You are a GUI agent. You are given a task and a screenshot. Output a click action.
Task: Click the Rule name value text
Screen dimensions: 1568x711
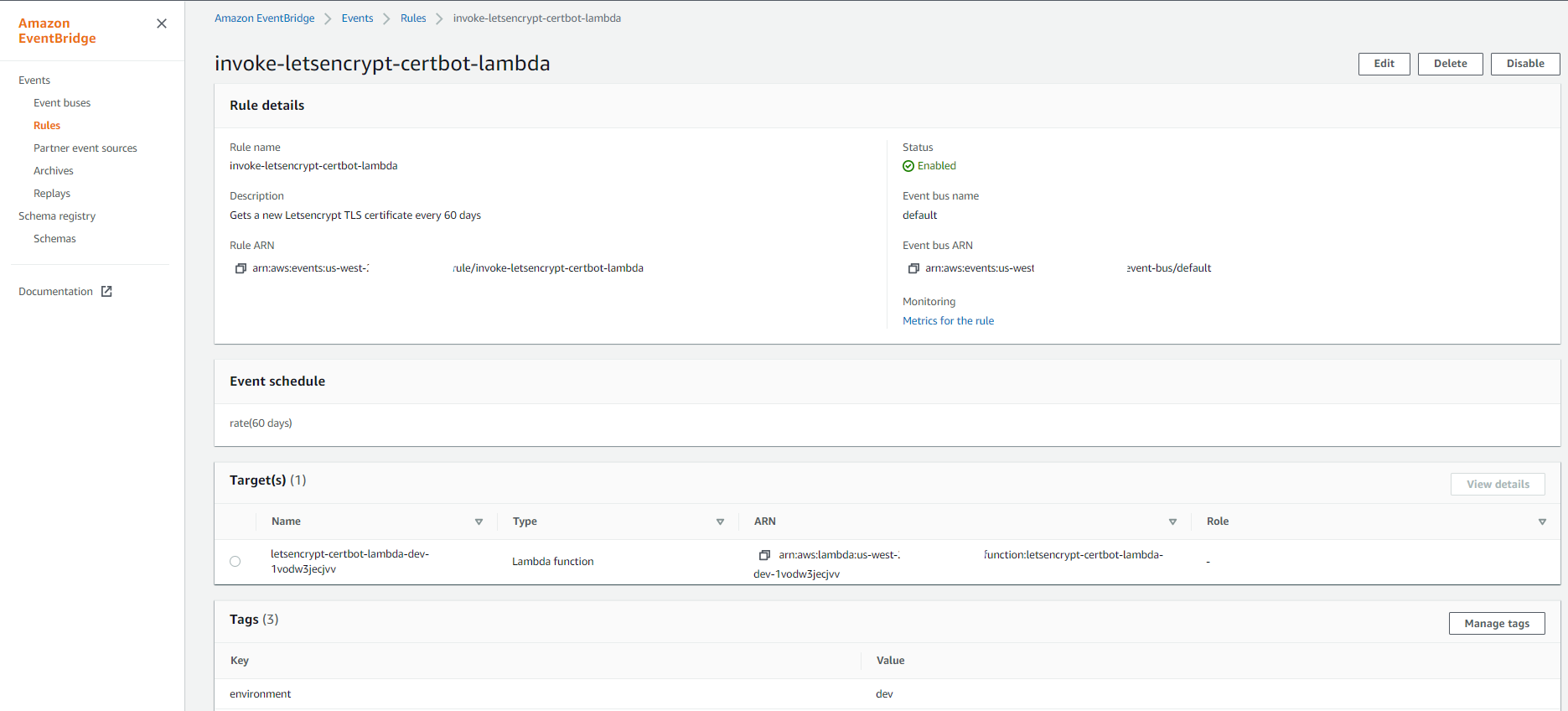coord(313,166)
